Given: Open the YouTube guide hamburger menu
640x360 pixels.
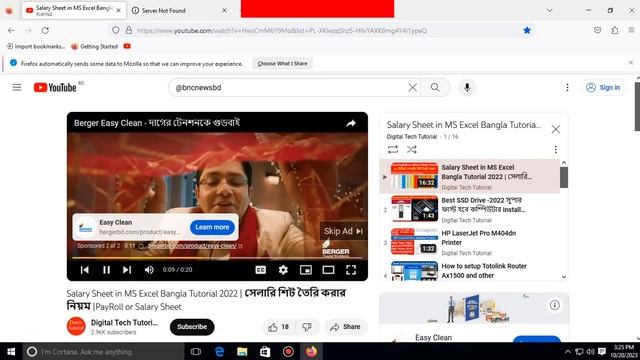Looking at the screenshot, I should 17,87.
